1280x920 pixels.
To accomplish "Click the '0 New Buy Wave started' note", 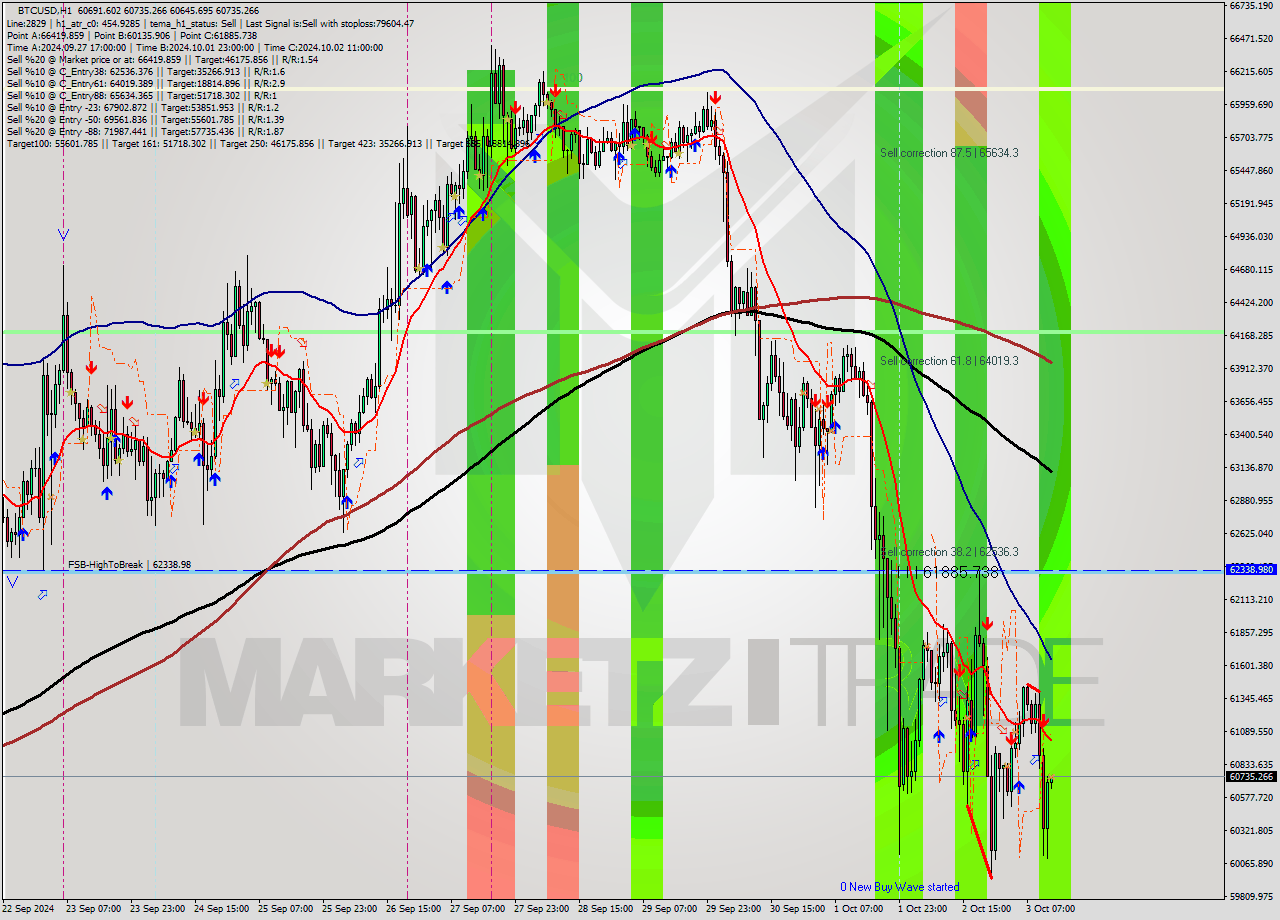I will (x=899, y=887).
